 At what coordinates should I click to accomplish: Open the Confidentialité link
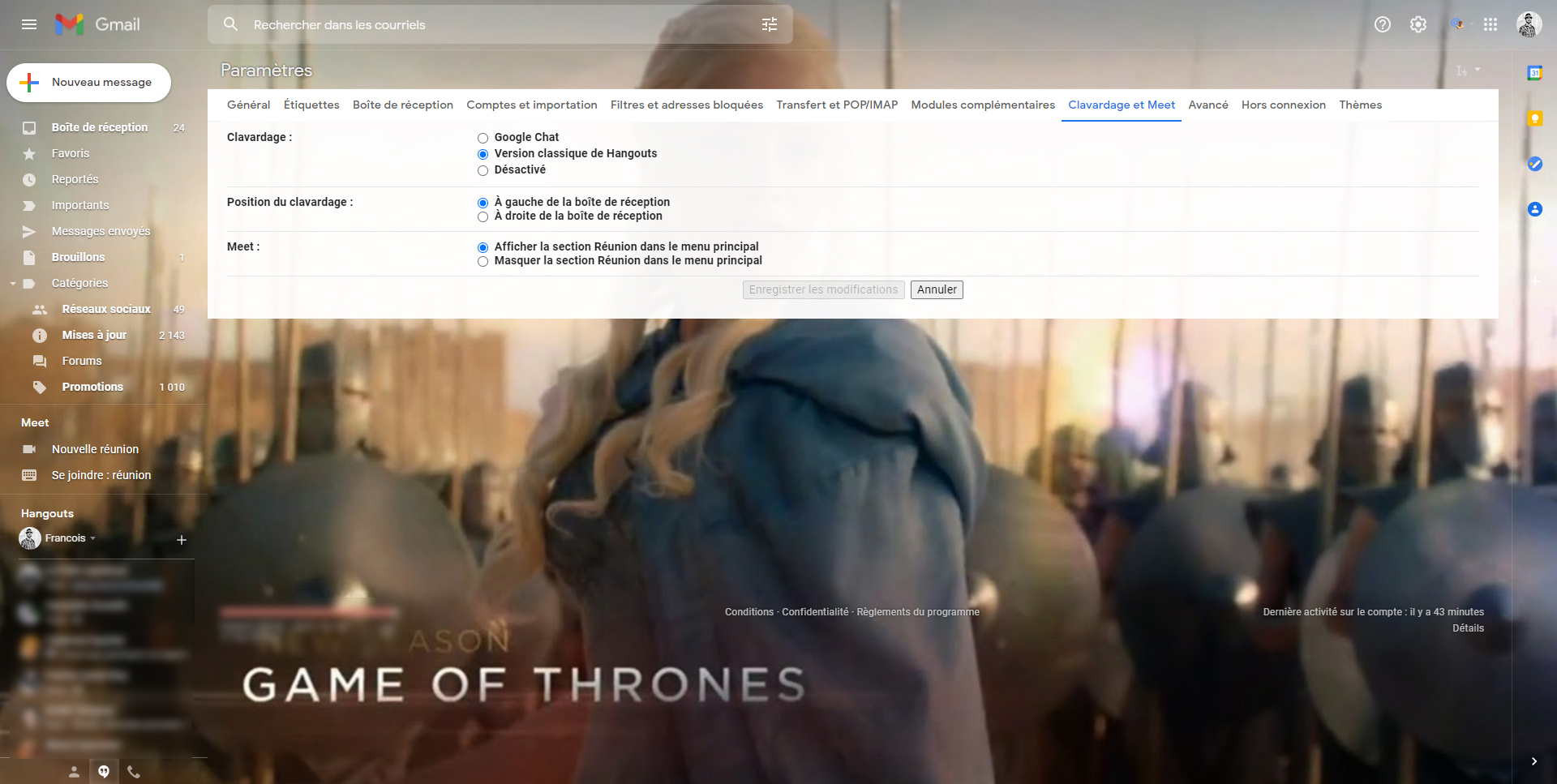click(x=815, y=612)
